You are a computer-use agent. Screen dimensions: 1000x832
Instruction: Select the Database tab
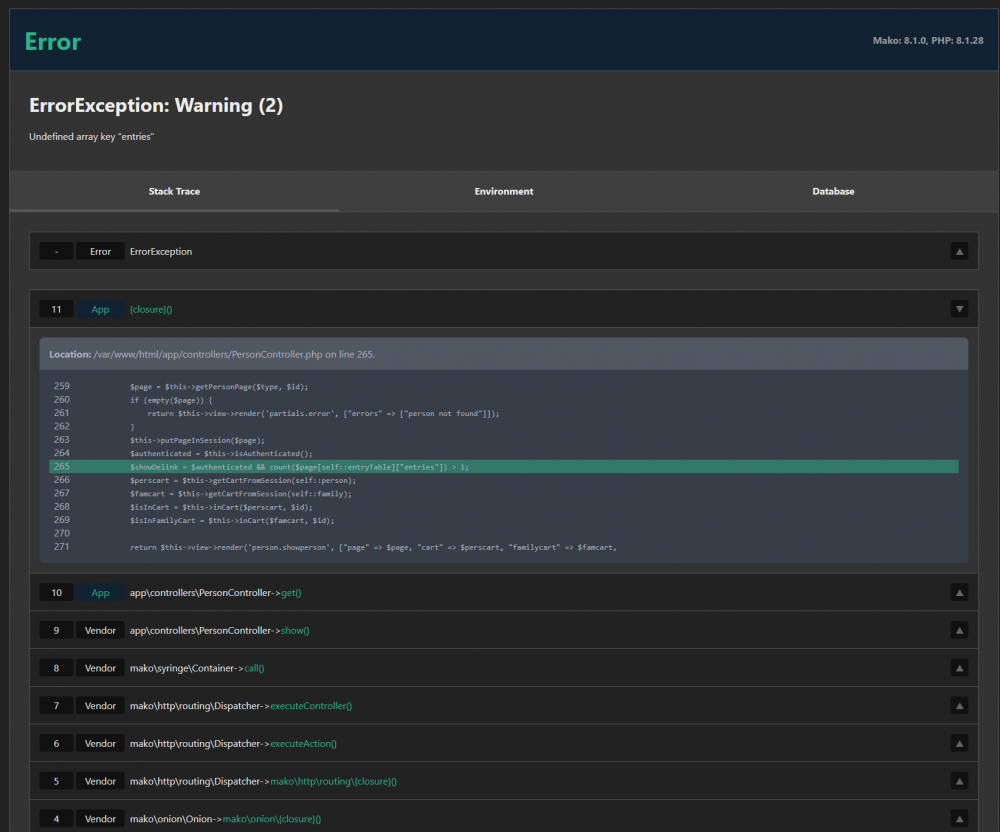point(833,191)
